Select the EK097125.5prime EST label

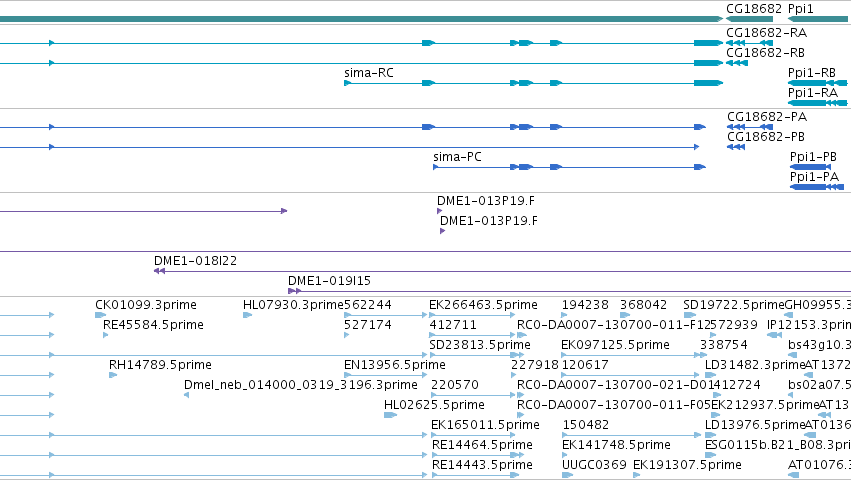tap(615, 345)
